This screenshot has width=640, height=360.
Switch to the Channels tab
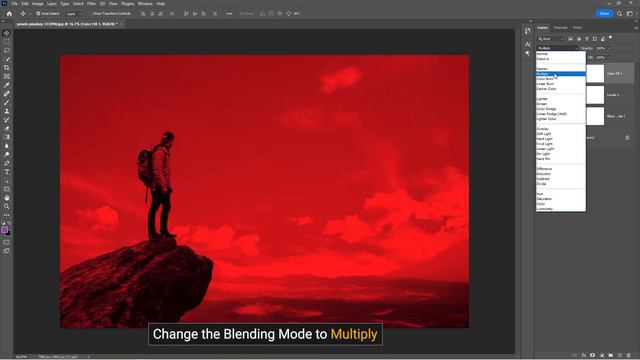tap(560, 28)
